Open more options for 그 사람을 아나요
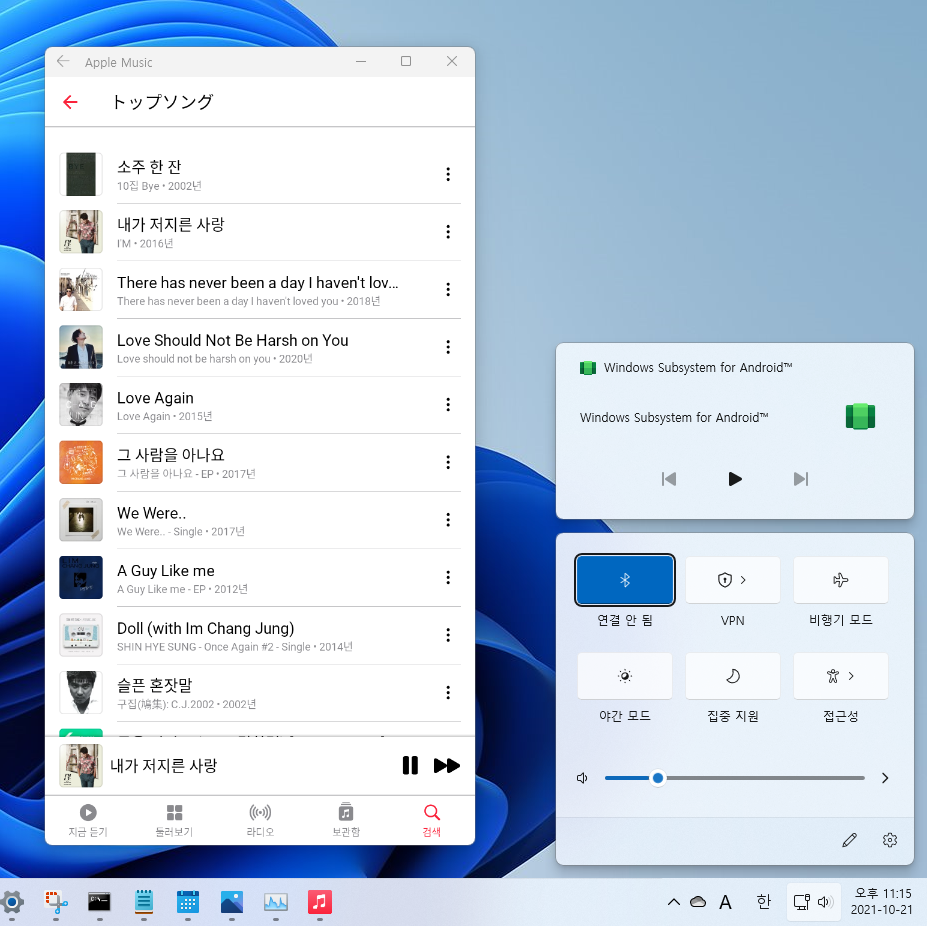 pyautogui.click(x=448, y=462)
